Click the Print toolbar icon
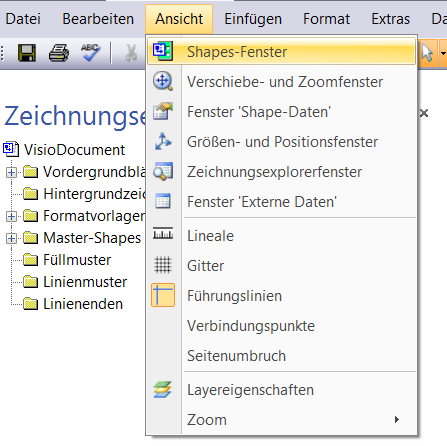The image size is (447, 446). (59, 53)
